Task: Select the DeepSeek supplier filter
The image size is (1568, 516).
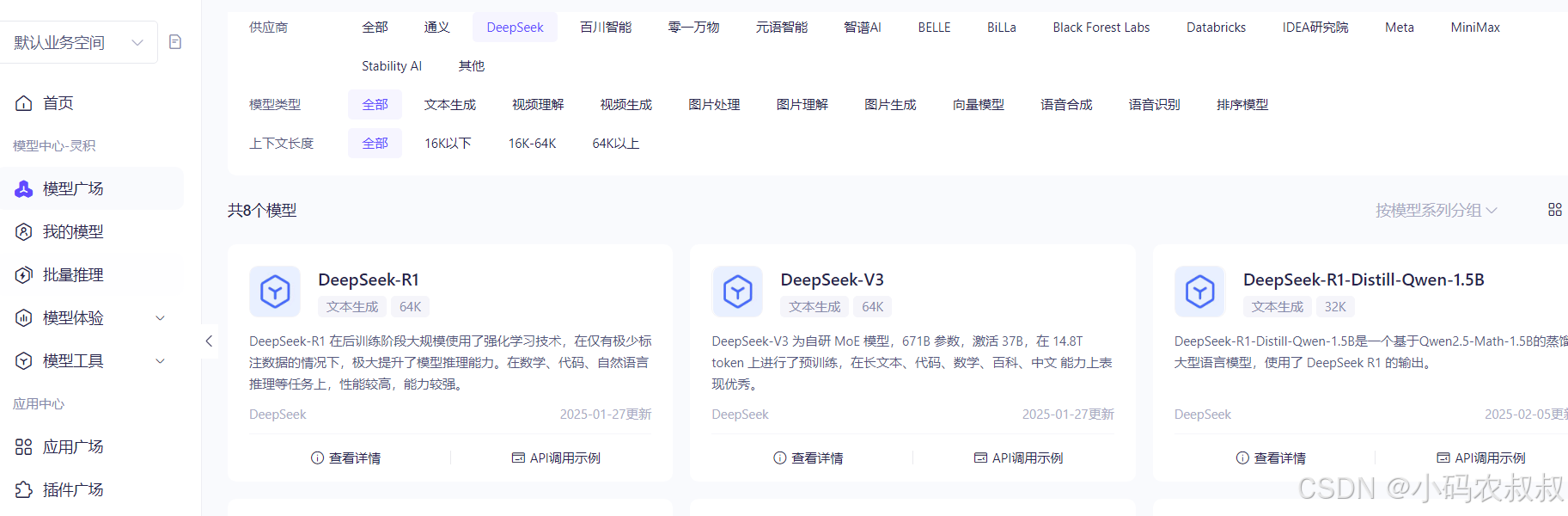Action: coord(515,28)
